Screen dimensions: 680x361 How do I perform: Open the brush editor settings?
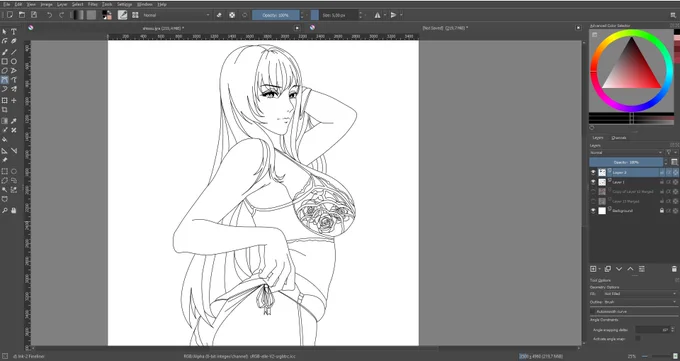[123, 15]
